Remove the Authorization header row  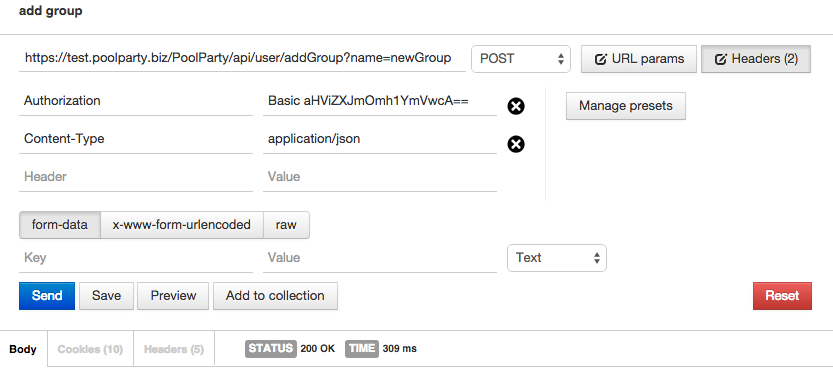(516, 106)
